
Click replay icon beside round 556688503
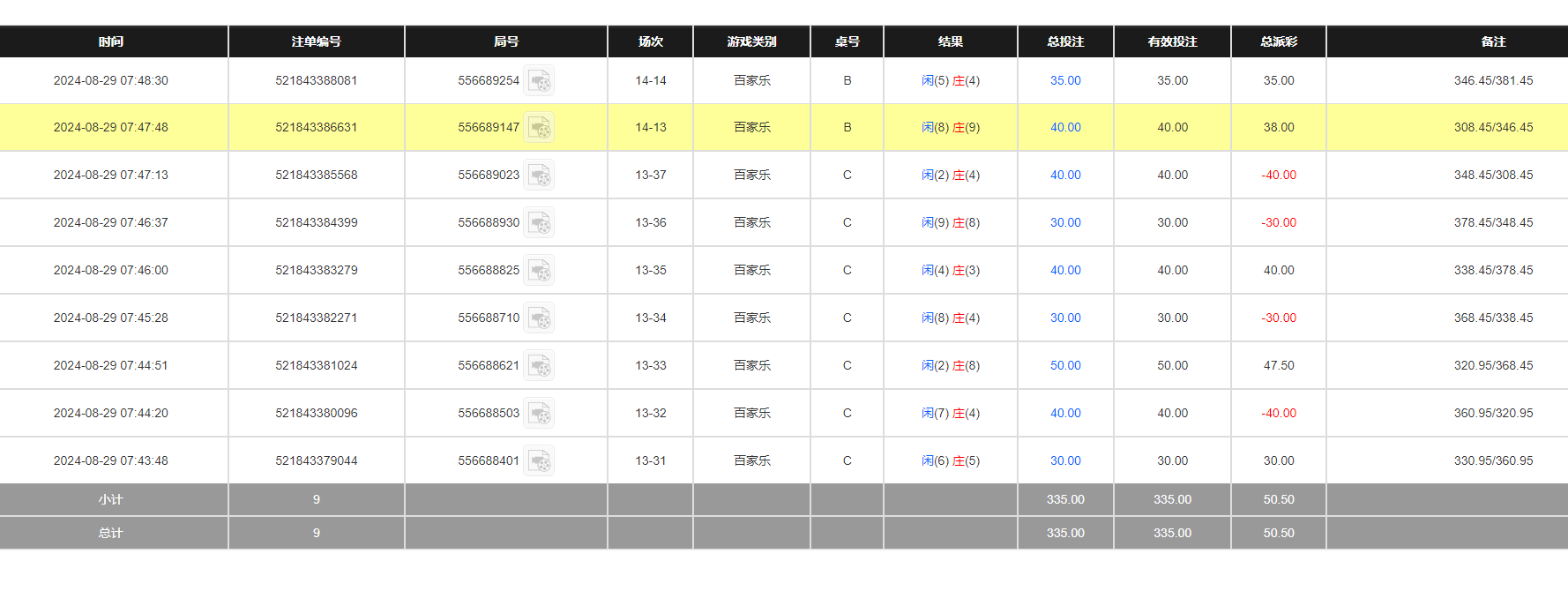pyautogui.click(x=539, y=414)
